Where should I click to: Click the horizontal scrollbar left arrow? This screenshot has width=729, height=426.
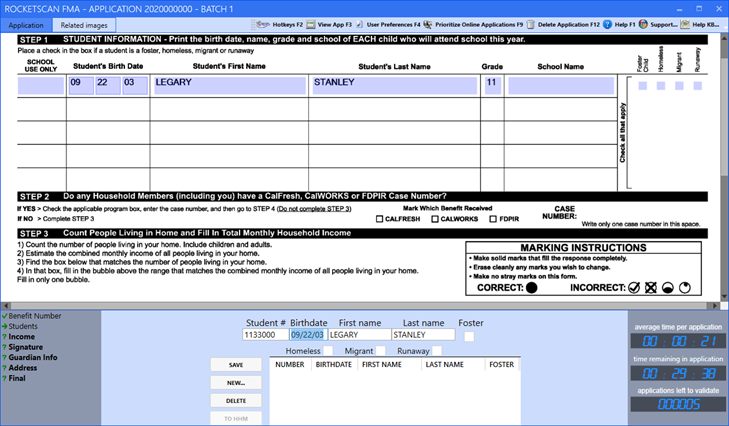(x=6, y=306)
